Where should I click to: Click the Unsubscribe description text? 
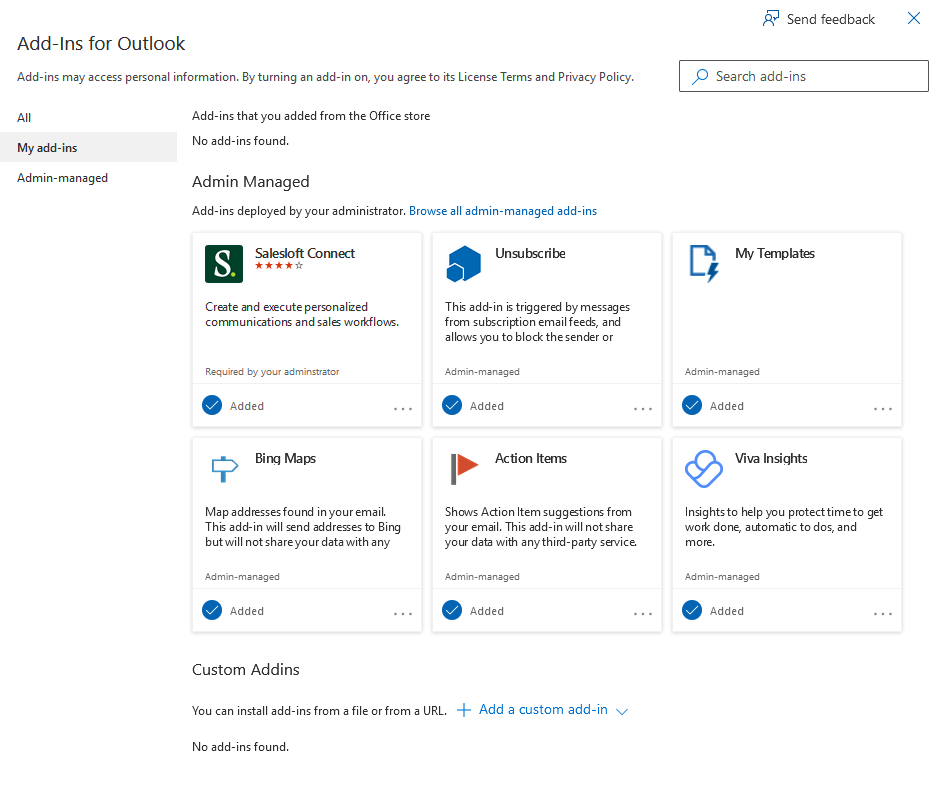537,322
